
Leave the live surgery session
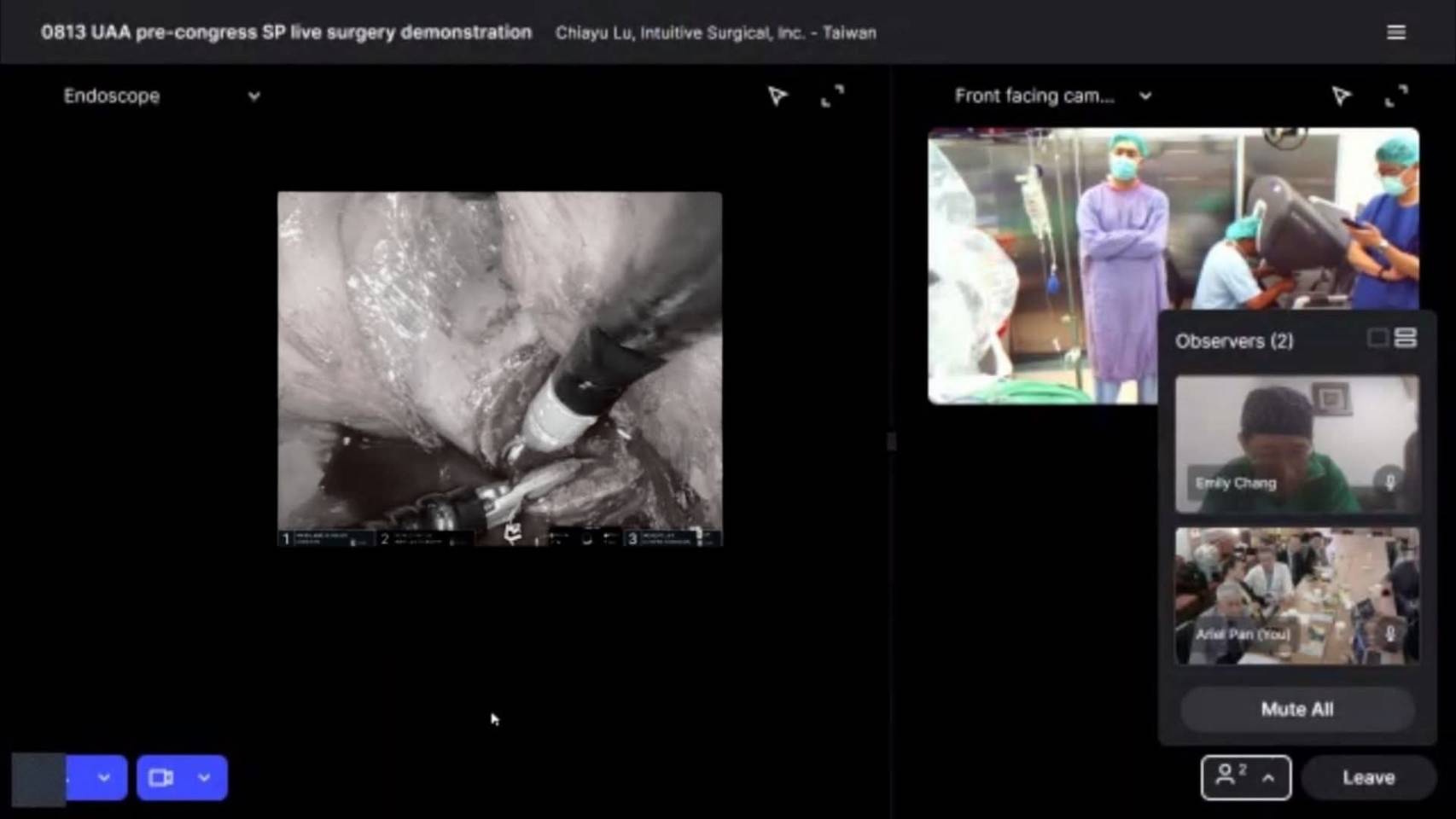point(1368,777)
